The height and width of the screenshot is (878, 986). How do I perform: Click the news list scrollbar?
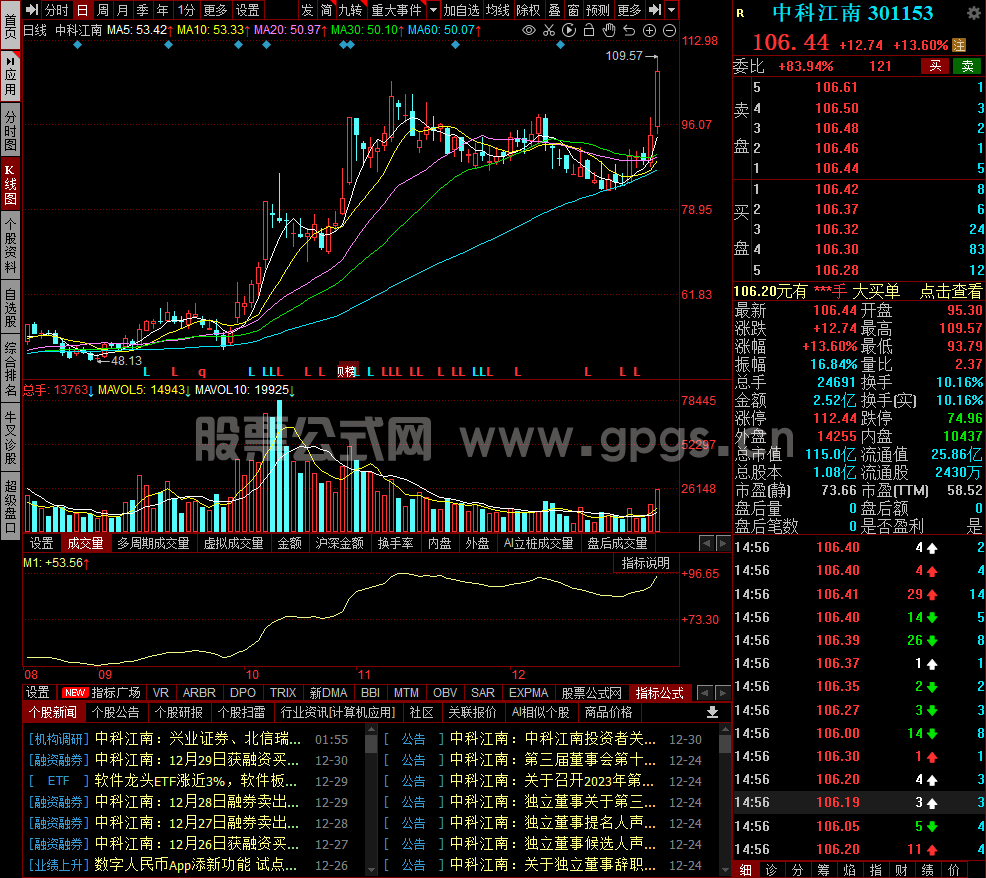click(371, 799)
